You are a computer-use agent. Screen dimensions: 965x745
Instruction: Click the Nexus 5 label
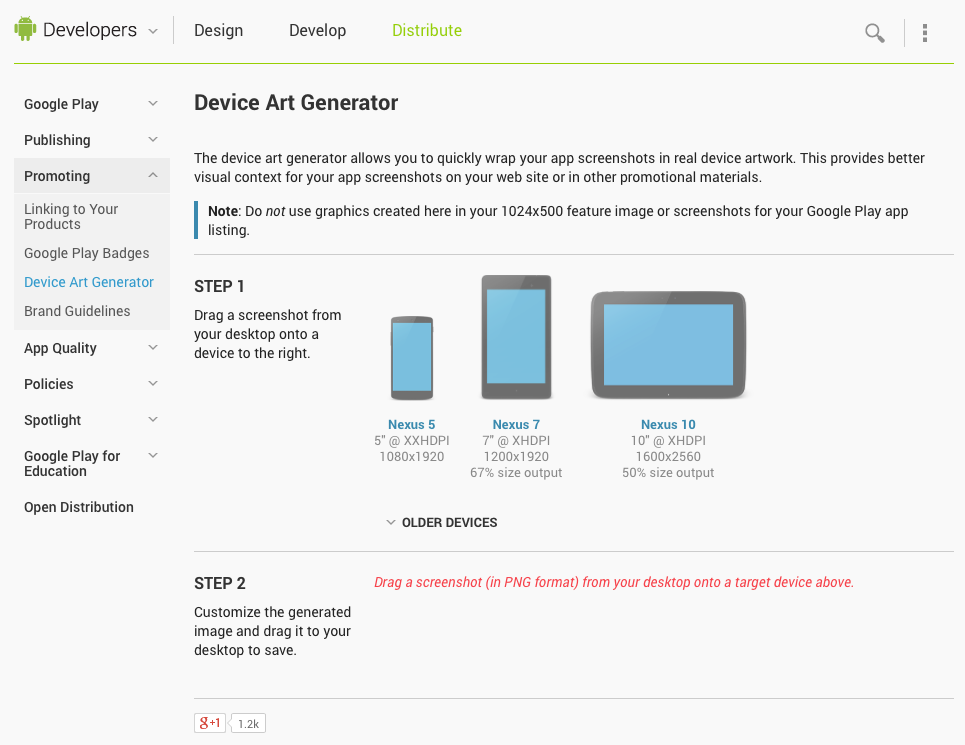412,424
